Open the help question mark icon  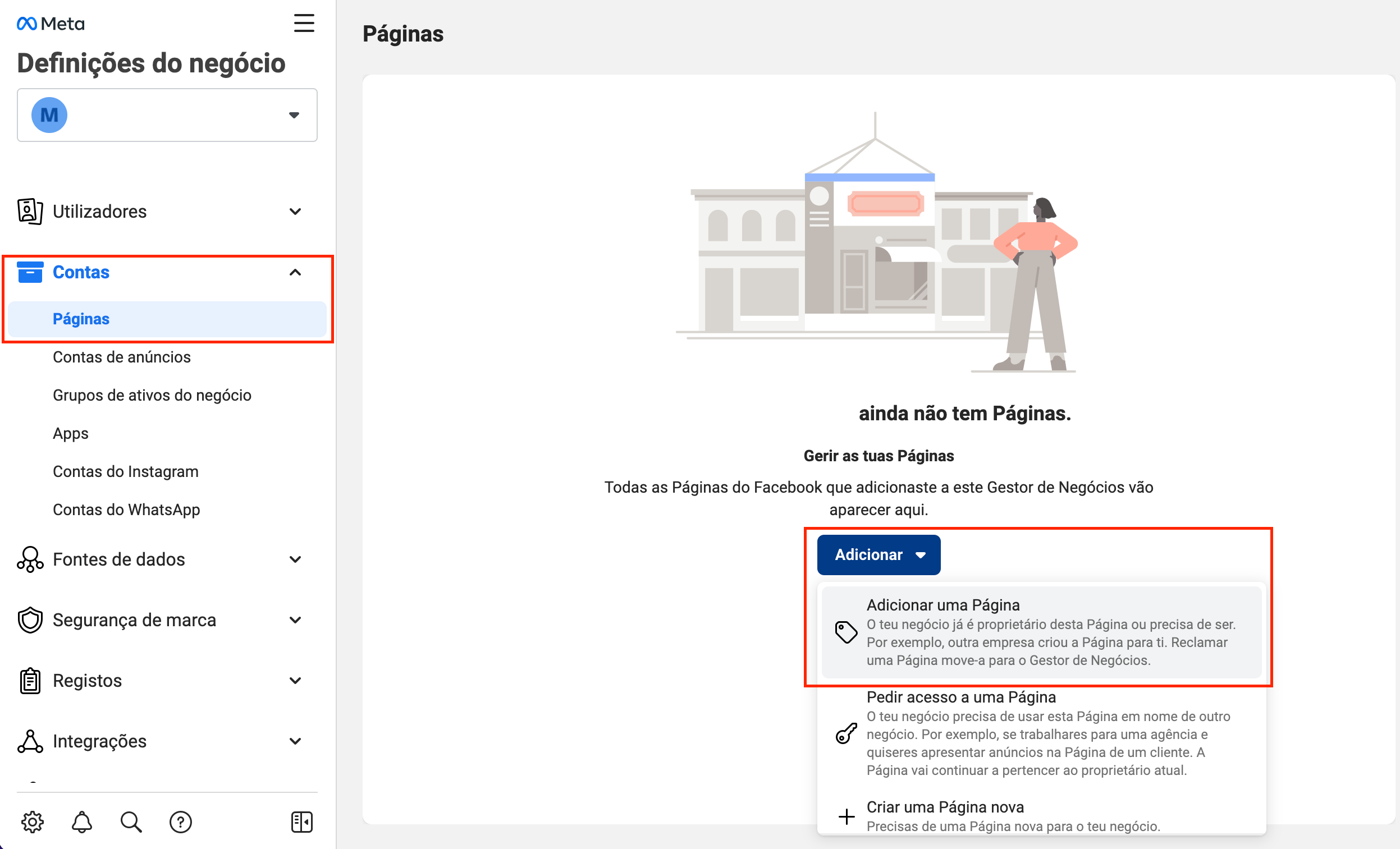(x=180, y=821)
